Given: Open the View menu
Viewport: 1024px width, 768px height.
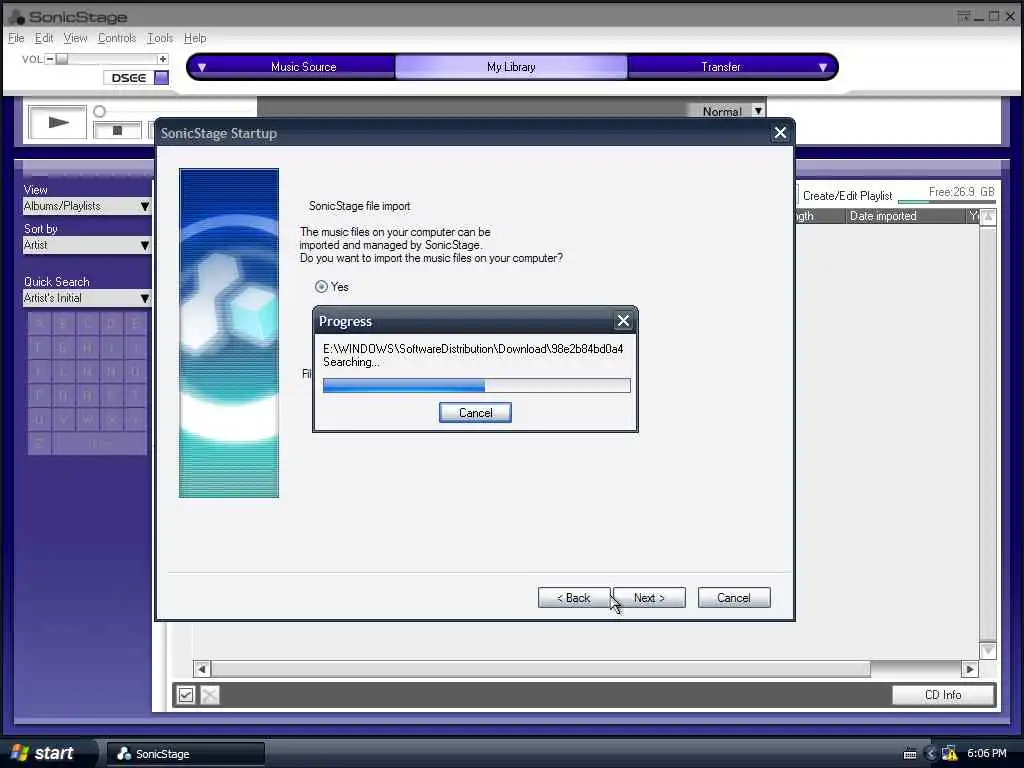Looking at the screenshot, I should 75,38.
